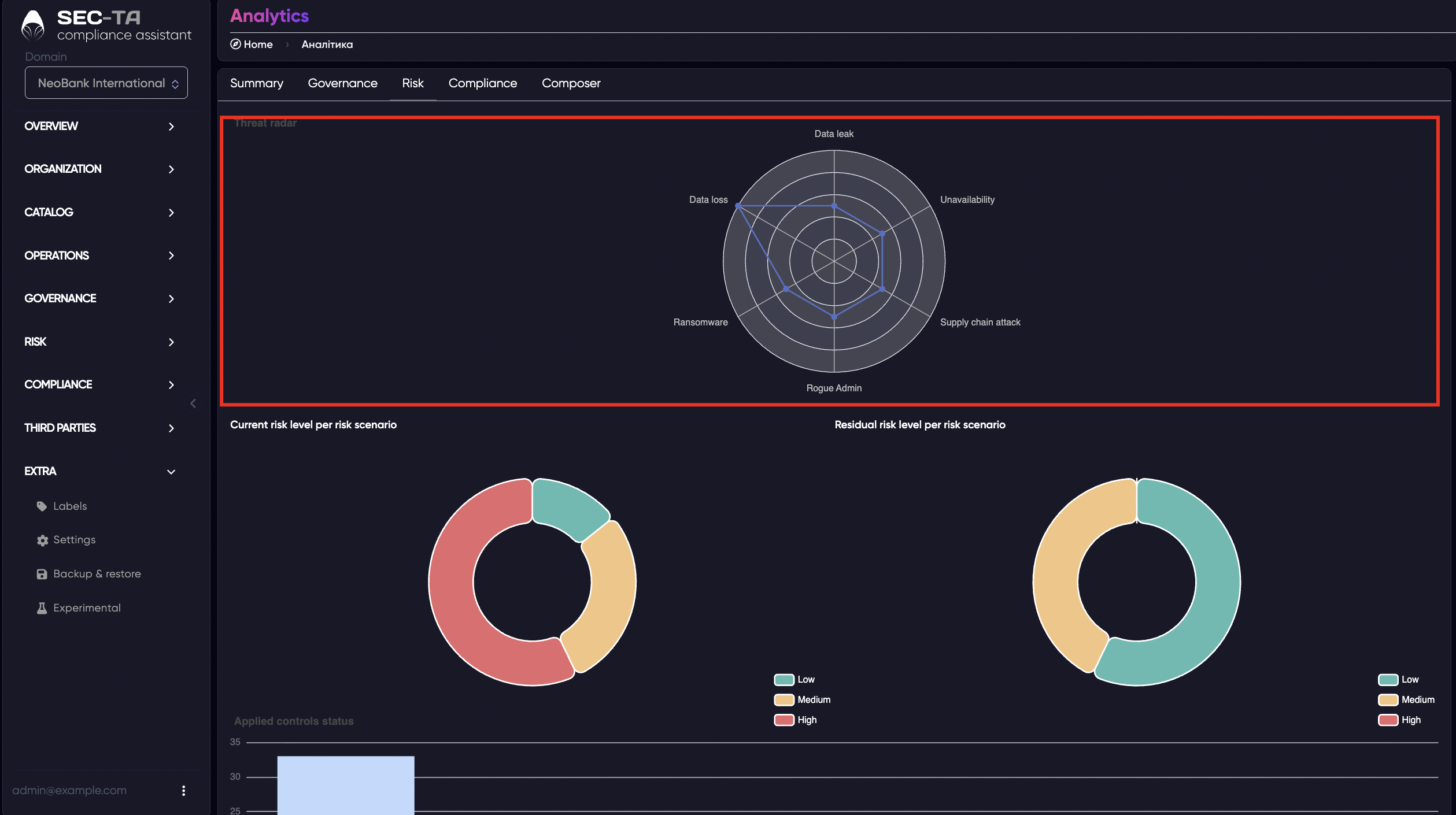Click the Data leak radar label
1456x815 pixels.
click(x=834, y=134)
